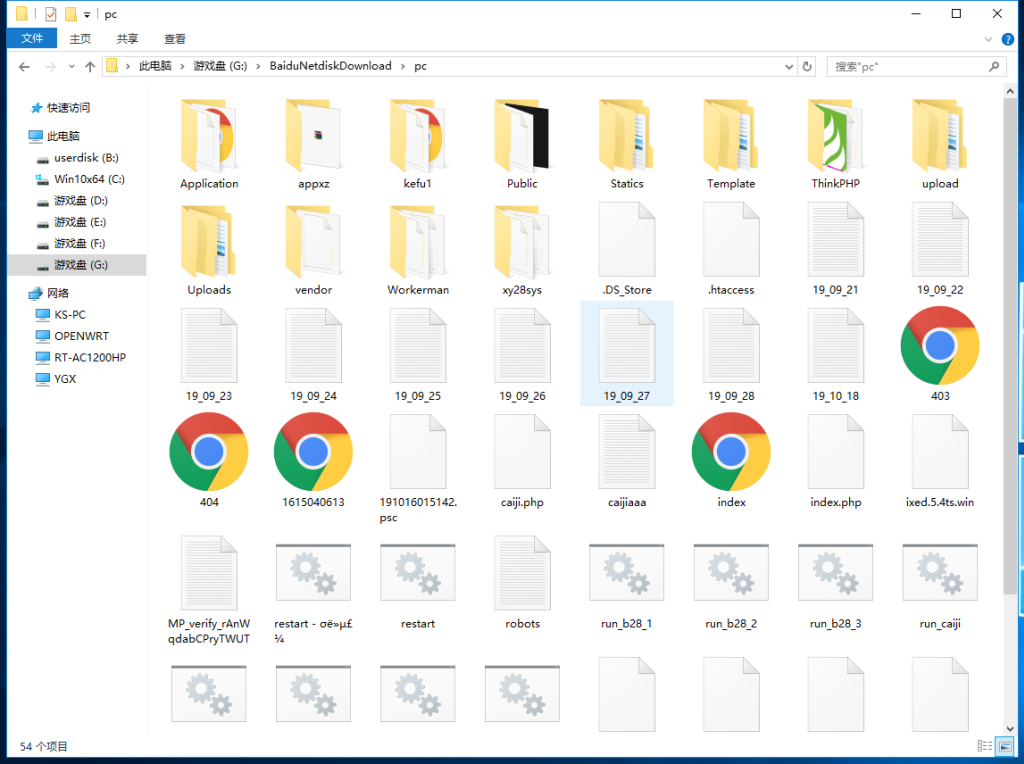Refresh the current folder
1024x764 pixels.
pyautogui.click(x=807, y=67)
